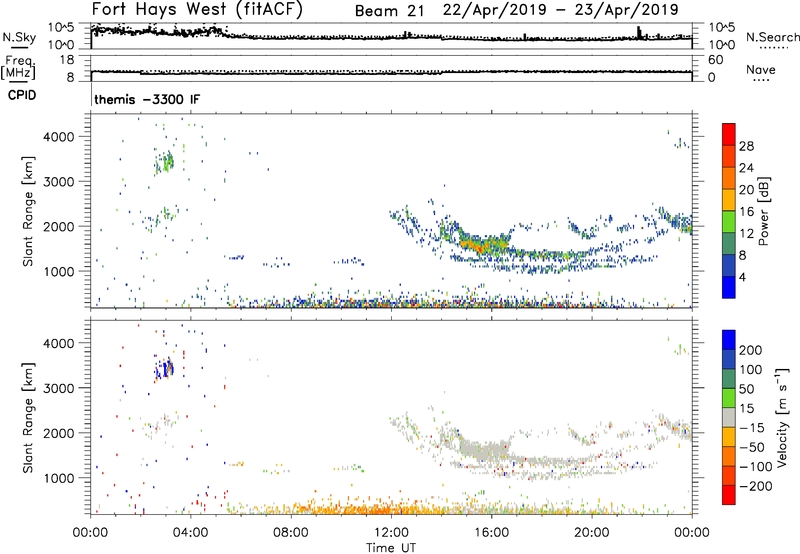Click the green echo cluster near 3400 km in power panel

[x=165, y=162]
